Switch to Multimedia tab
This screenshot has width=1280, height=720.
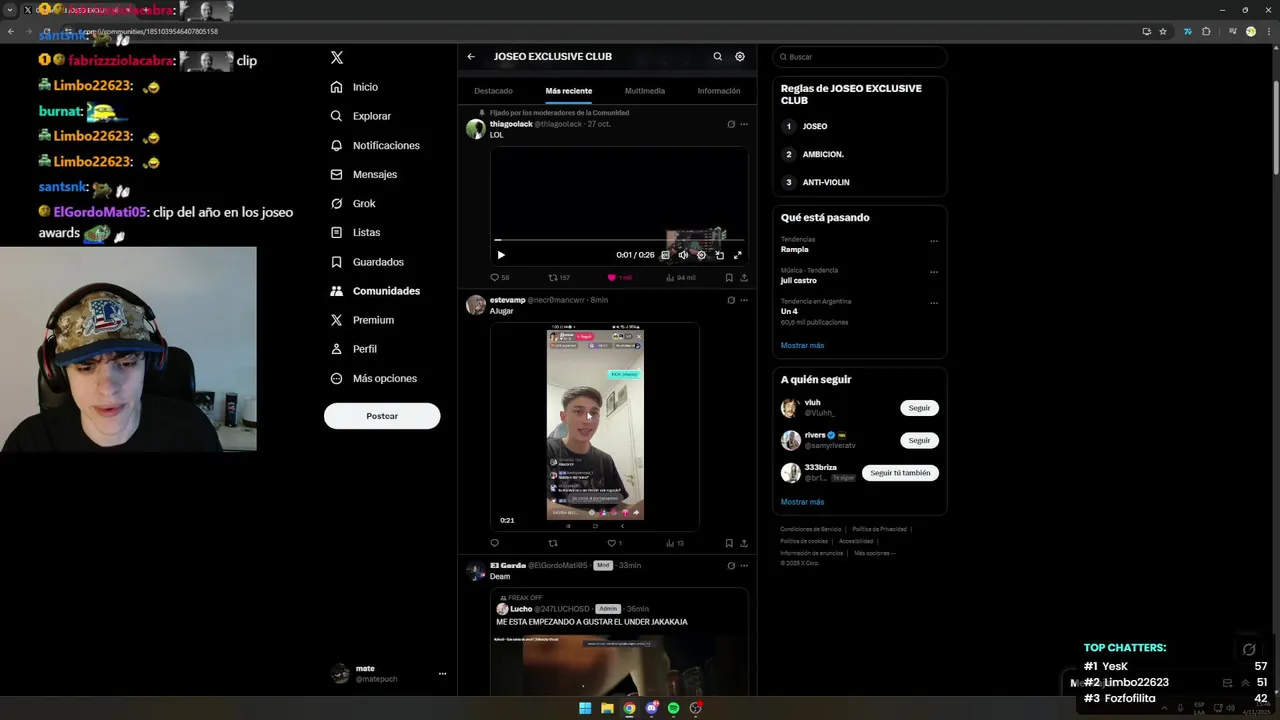coord(645,91)
